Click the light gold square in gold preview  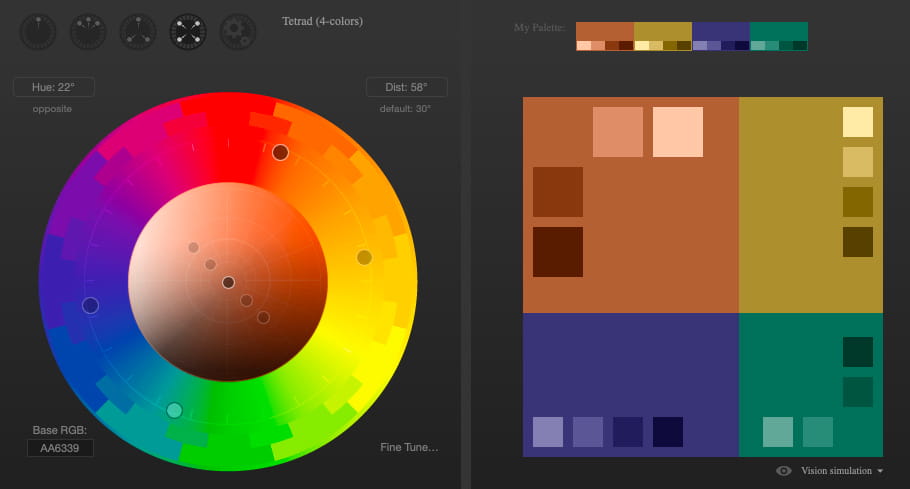point(858,162)
